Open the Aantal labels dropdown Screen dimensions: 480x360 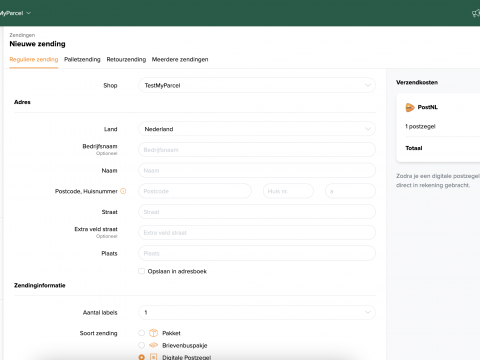257,312
